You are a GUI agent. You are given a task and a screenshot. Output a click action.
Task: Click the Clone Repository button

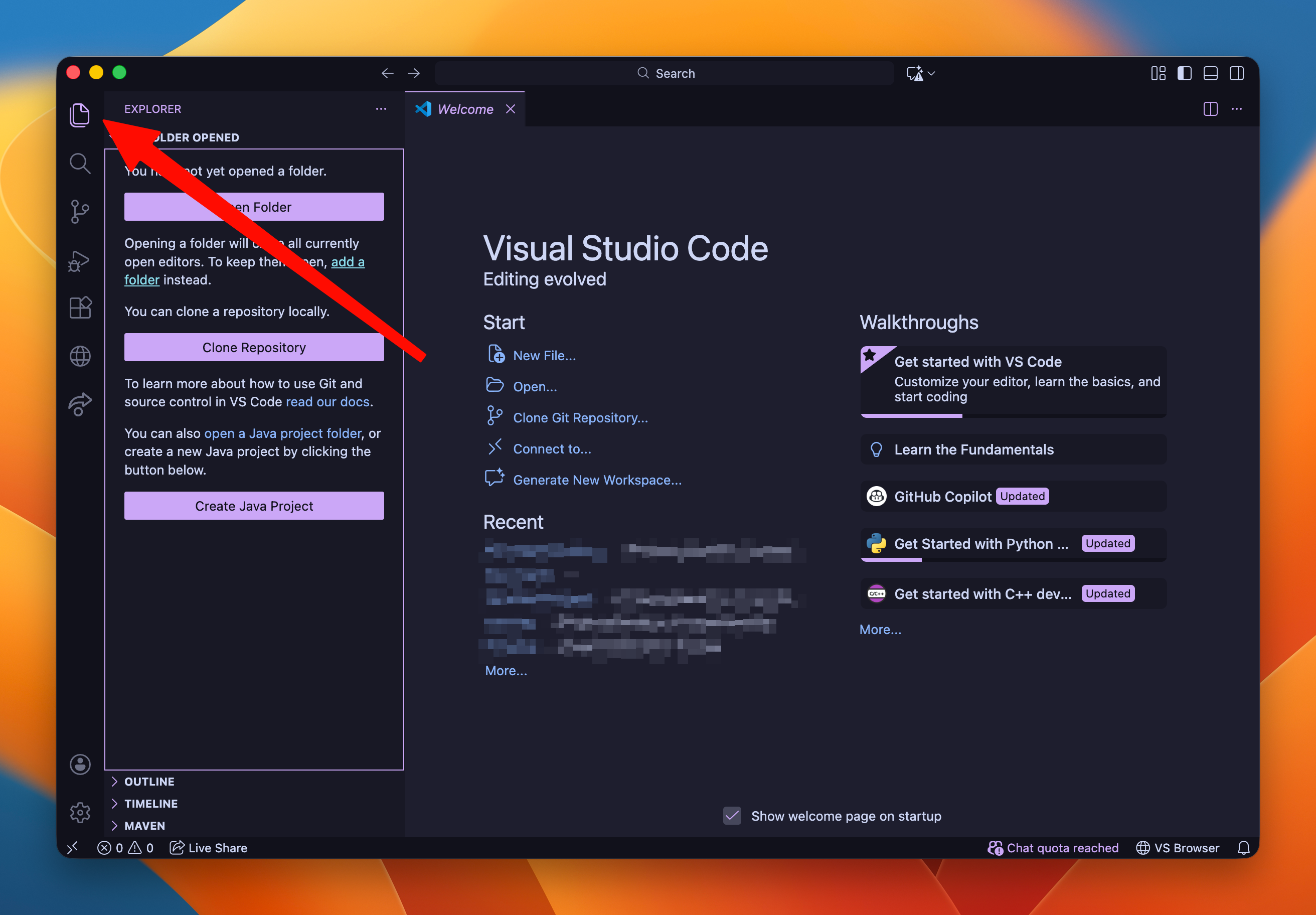[254, 348]
